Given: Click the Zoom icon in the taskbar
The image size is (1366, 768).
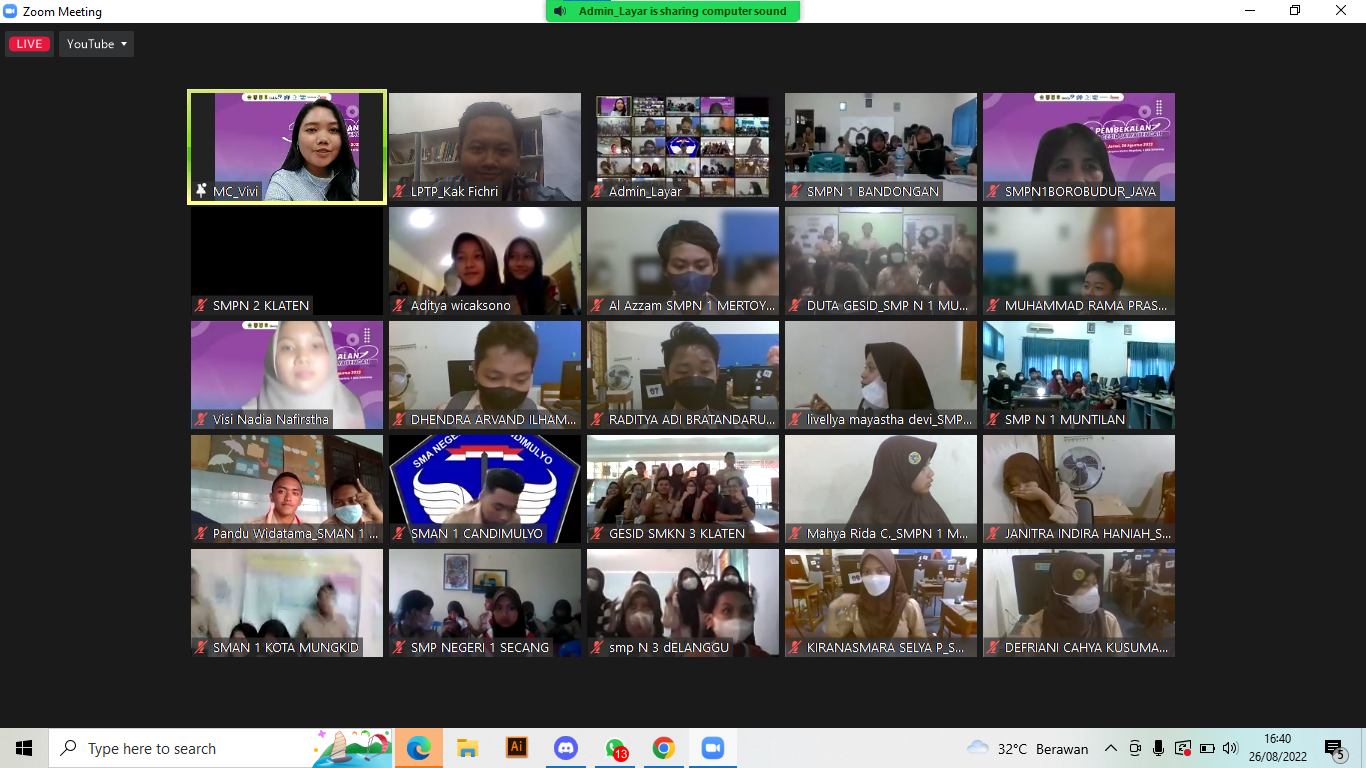Looking at the screenshot, I should (713, 748).
